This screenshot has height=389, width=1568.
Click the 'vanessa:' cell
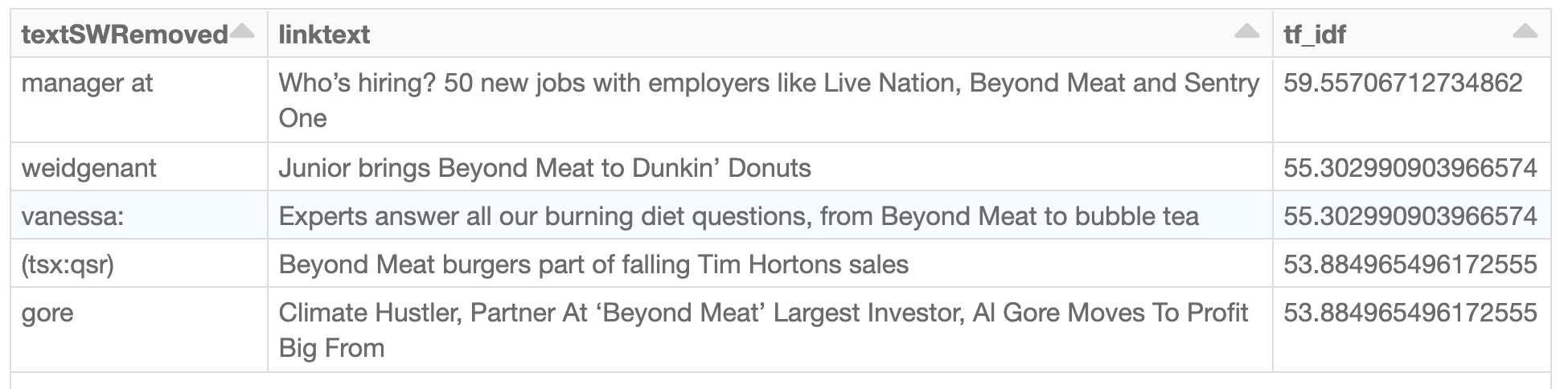tap(72, 216)
